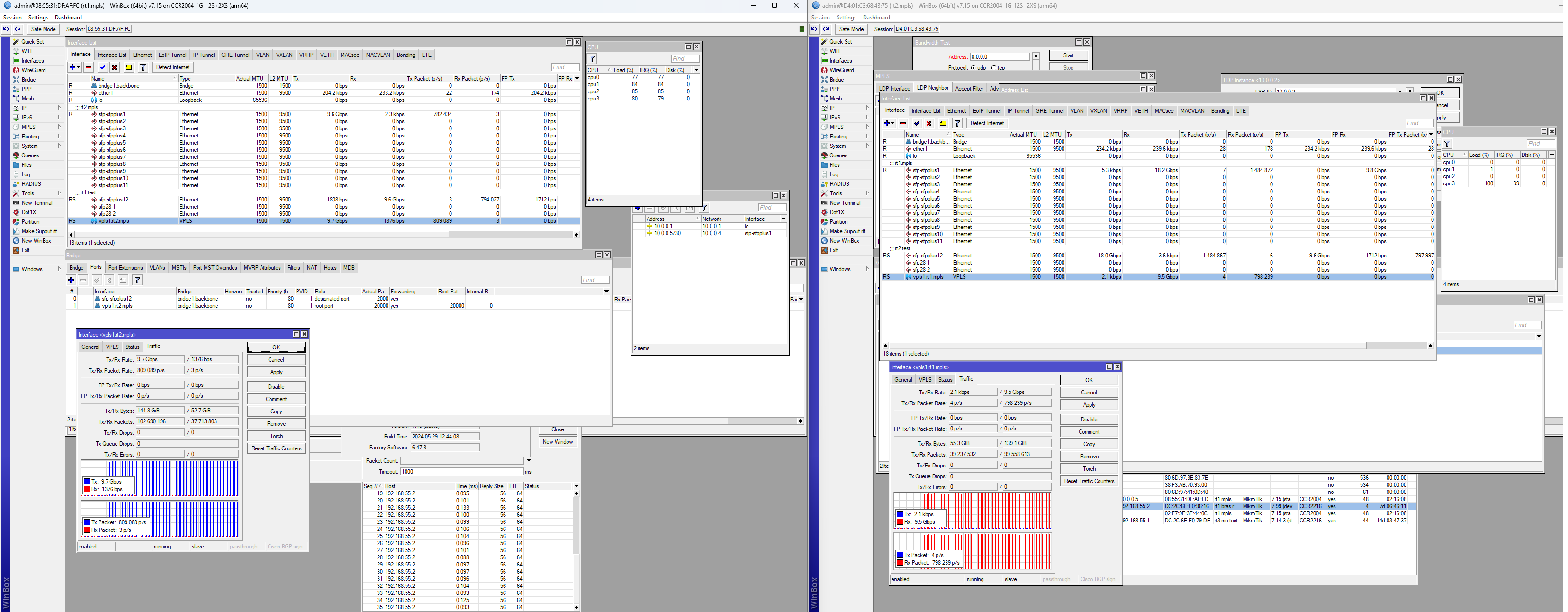Open WireGuard from the rt1.mpls sidebar
1568x612 pixels.
33,70
